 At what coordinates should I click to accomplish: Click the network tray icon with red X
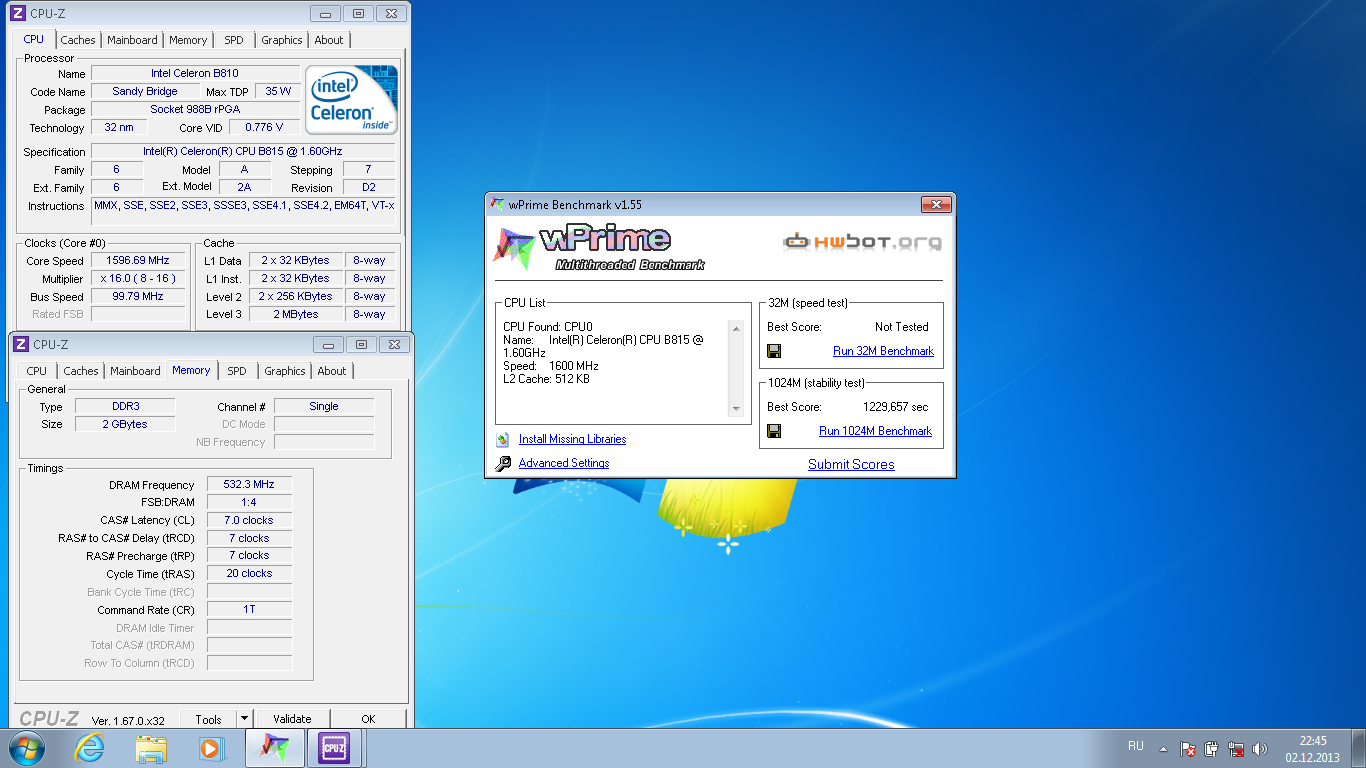click(1236, 748)
